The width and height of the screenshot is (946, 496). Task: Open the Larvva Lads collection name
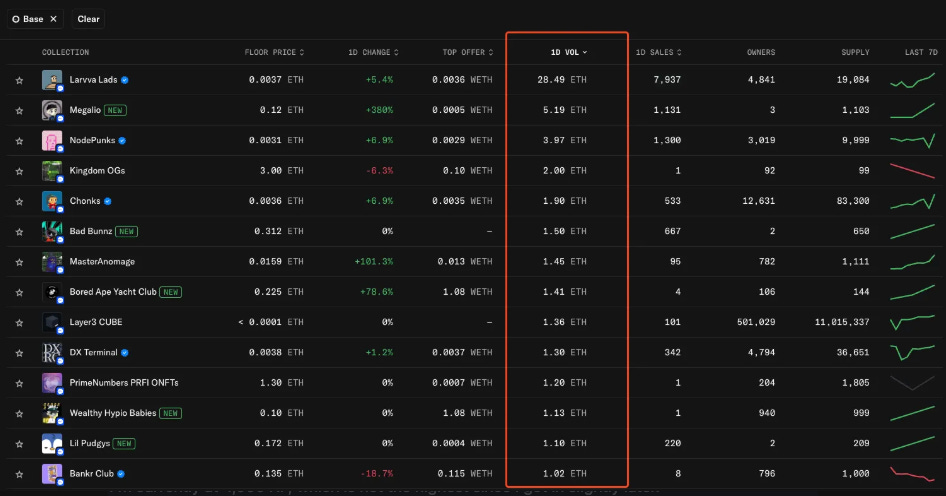click(x=93, y=80)
